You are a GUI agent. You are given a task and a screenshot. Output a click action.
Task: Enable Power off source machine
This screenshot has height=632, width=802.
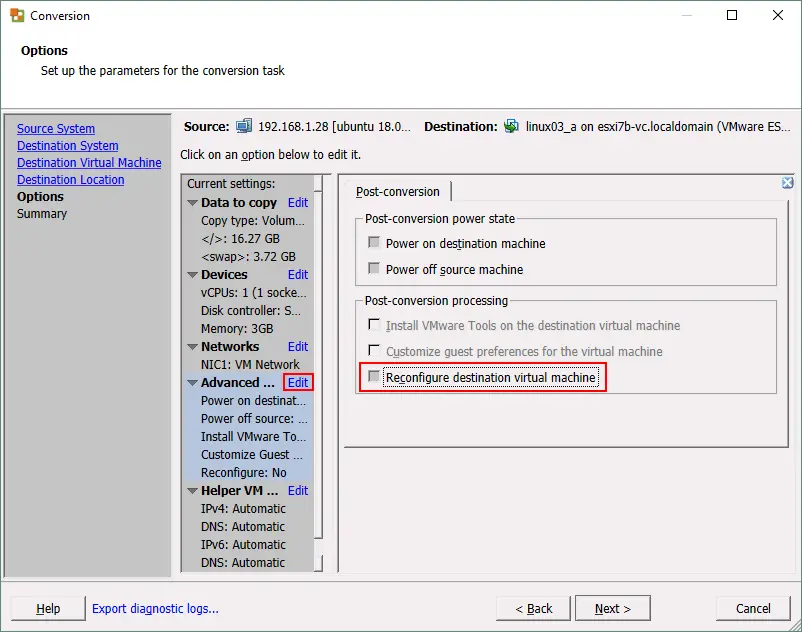click(374, 268)
